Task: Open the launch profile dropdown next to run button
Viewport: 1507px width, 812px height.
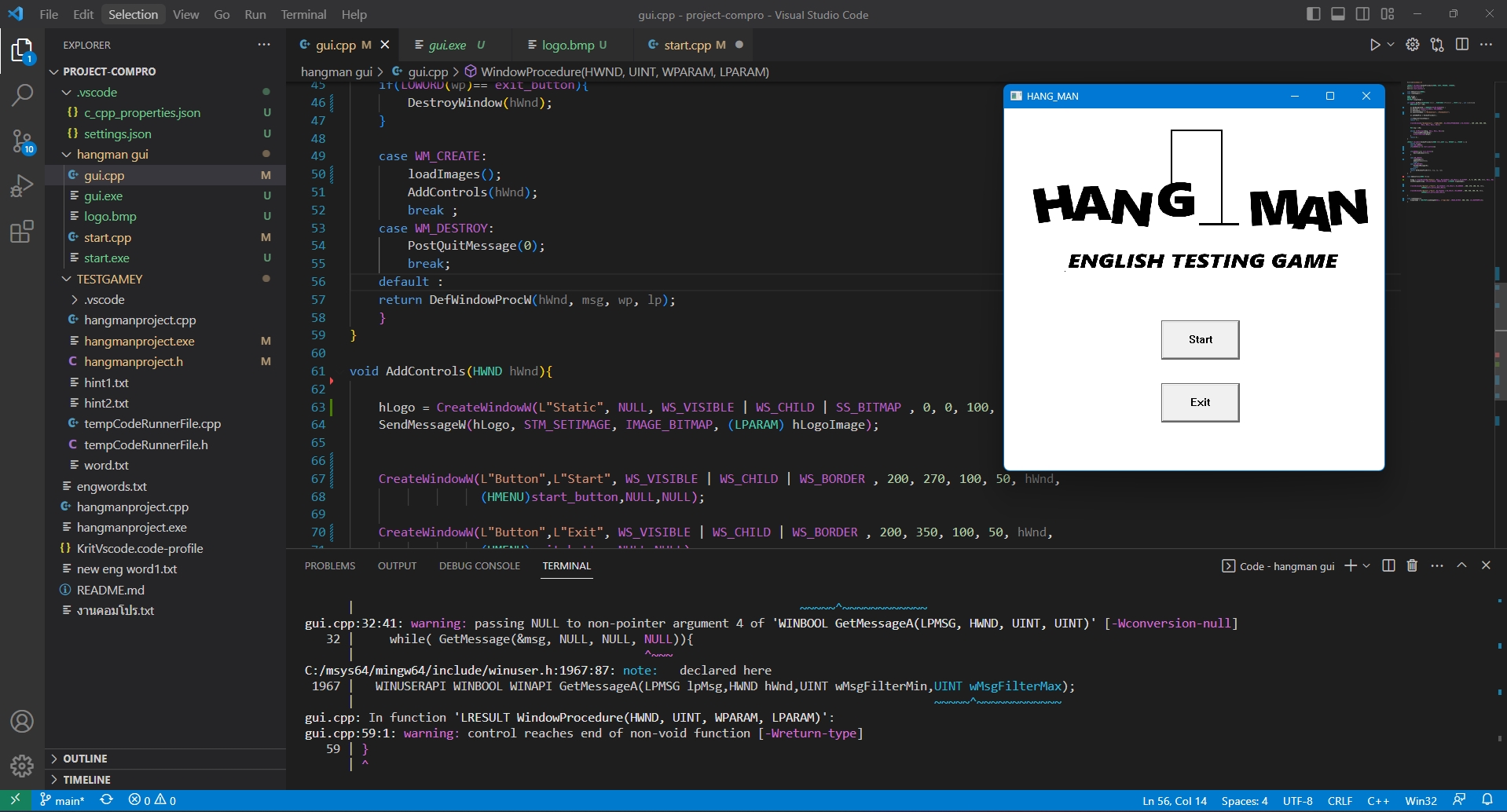Action: click(1389, 45)
